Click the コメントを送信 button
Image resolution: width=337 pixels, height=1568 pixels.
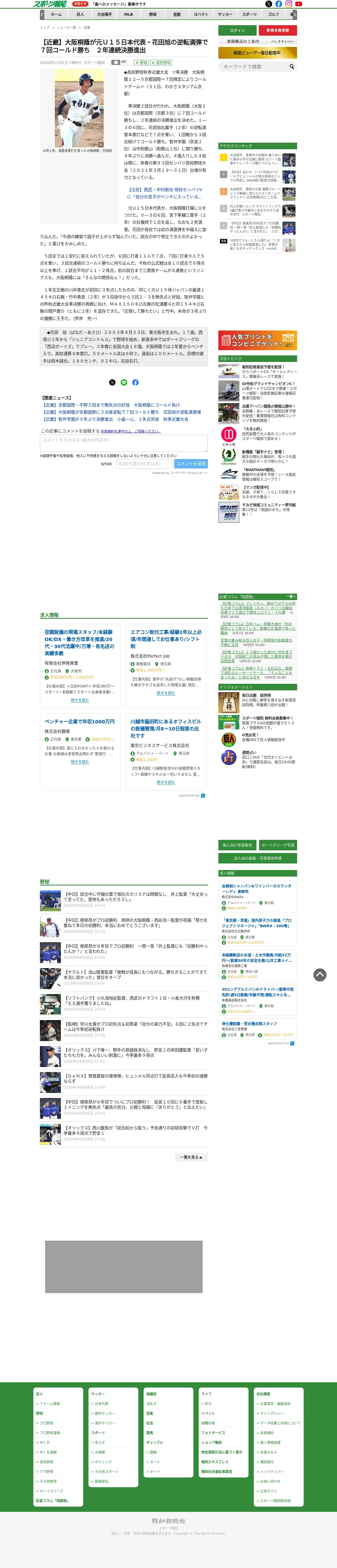191,463
